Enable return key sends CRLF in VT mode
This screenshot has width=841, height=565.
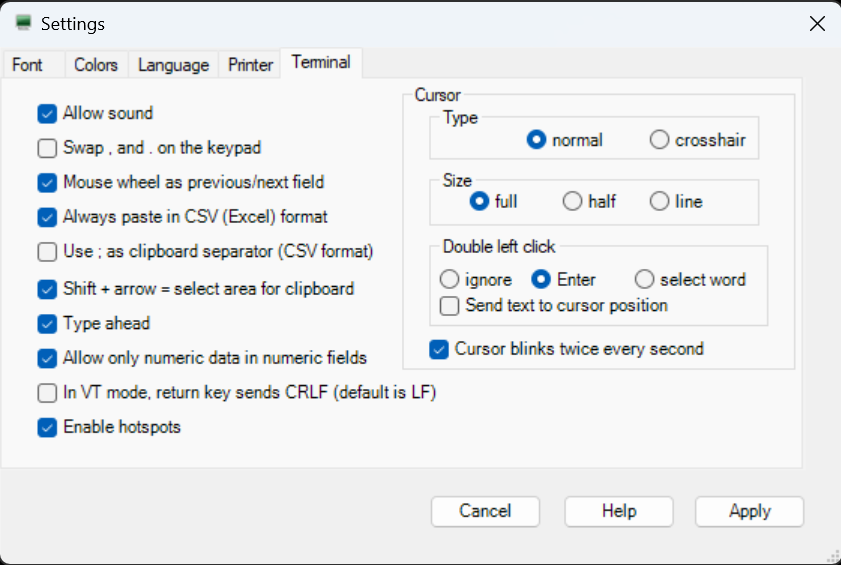click(x=47, y=393)
